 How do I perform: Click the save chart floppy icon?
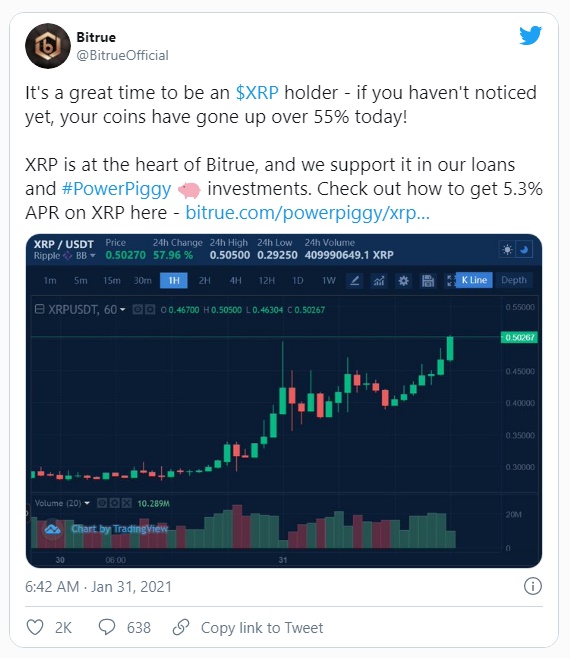[x=428, y=280]
